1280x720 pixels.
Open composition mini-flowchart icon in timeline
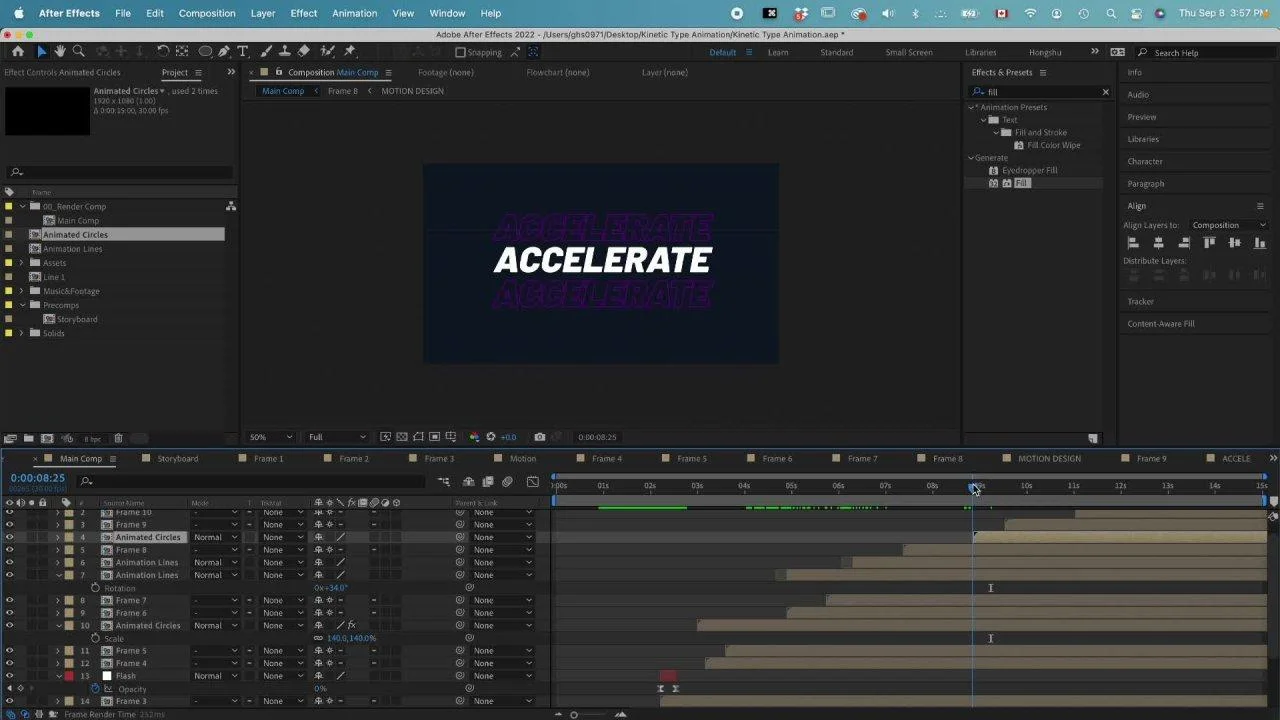[x=443, y=481]
